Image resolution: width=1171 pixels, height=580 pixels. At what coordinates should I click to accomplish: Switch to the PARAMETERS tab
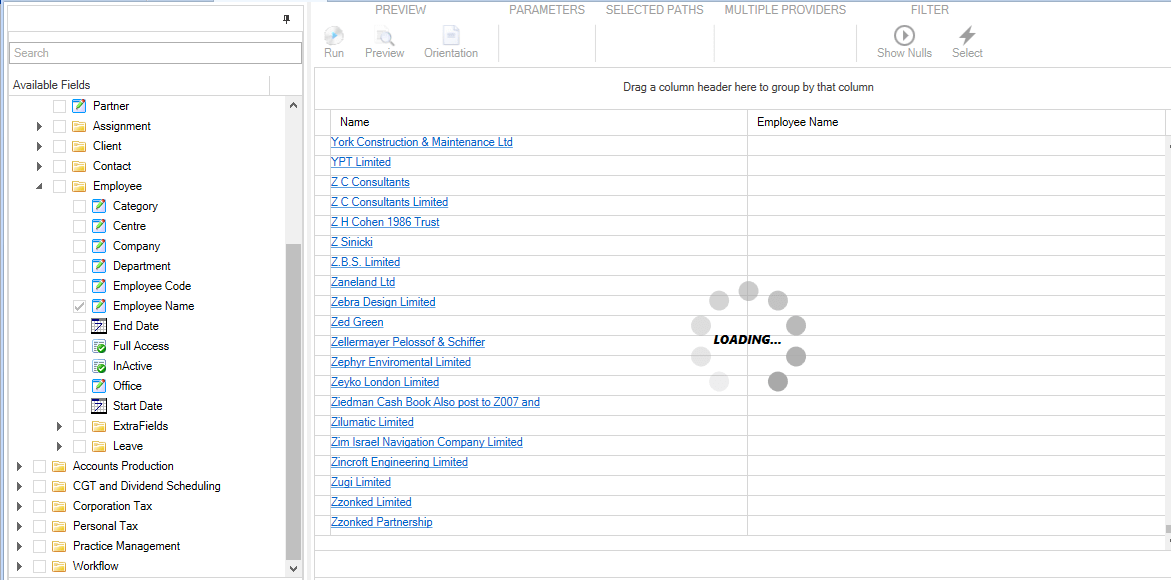(x=546, y=10)
